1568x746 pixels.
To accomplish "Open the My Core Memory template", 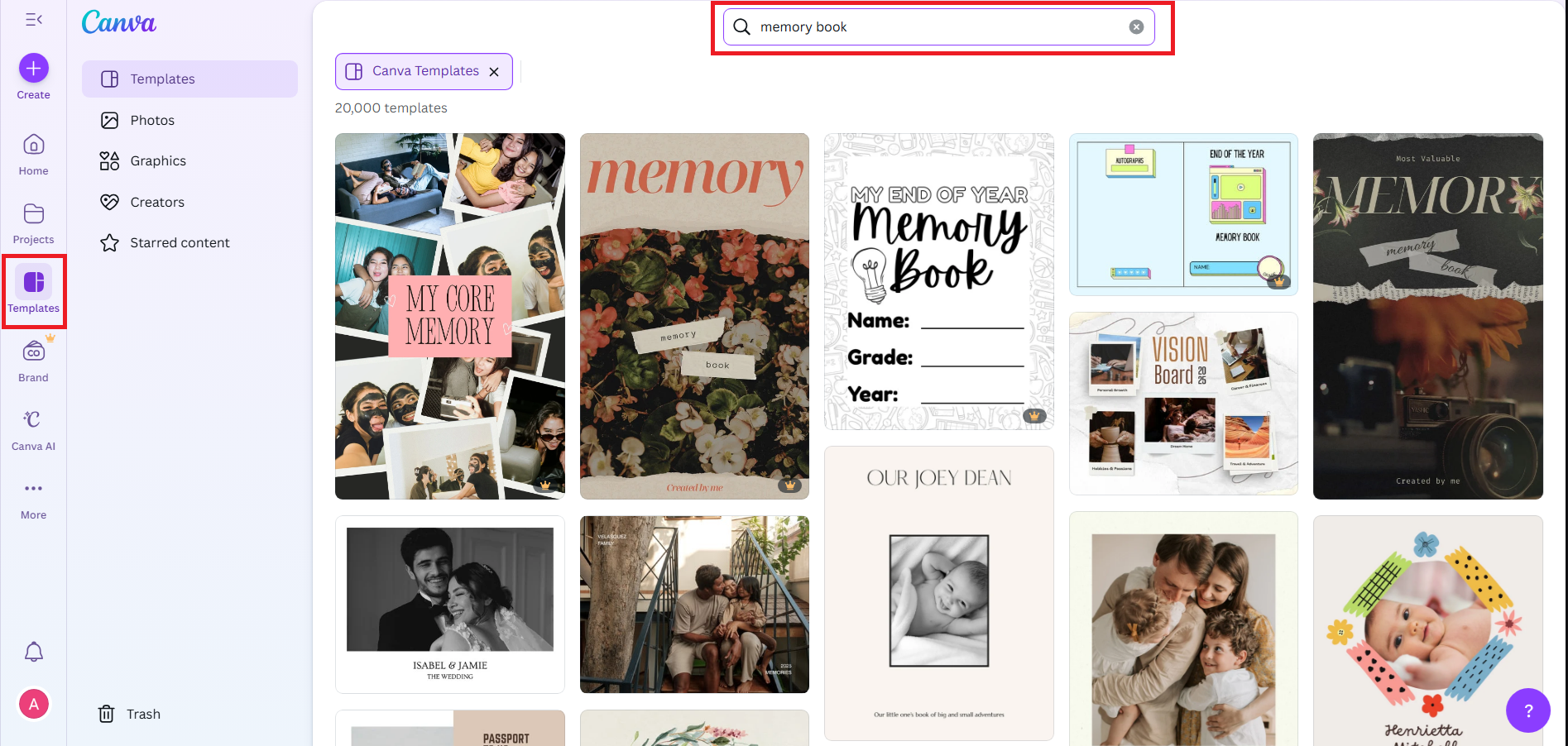I will [x=449, y=315].
